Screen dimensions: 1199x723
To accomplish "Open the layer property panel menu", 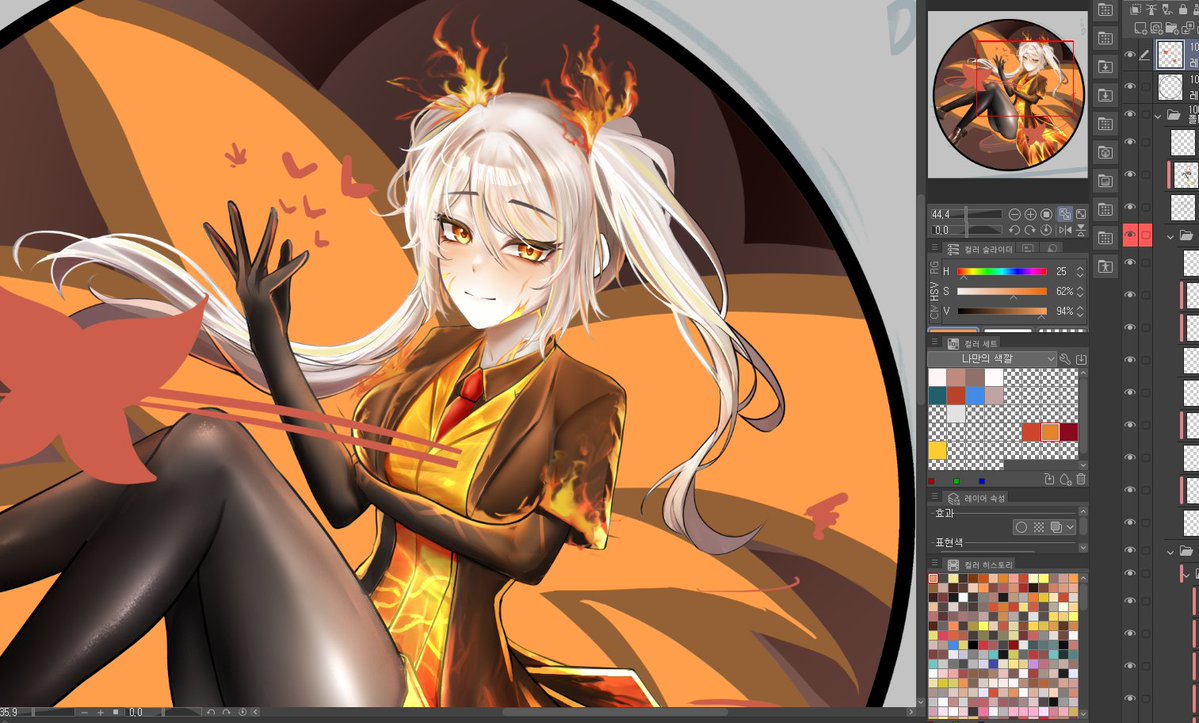I will [934, 497].
